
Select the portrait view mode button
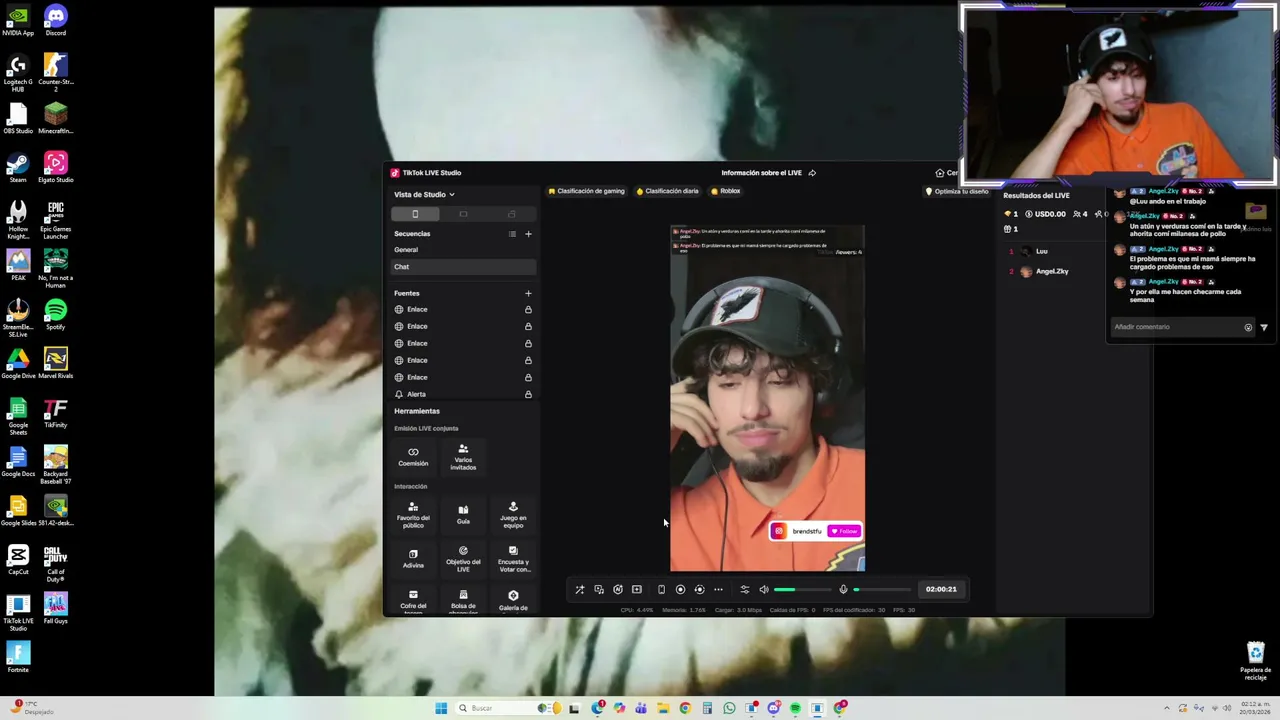click(x=415, y=214)
